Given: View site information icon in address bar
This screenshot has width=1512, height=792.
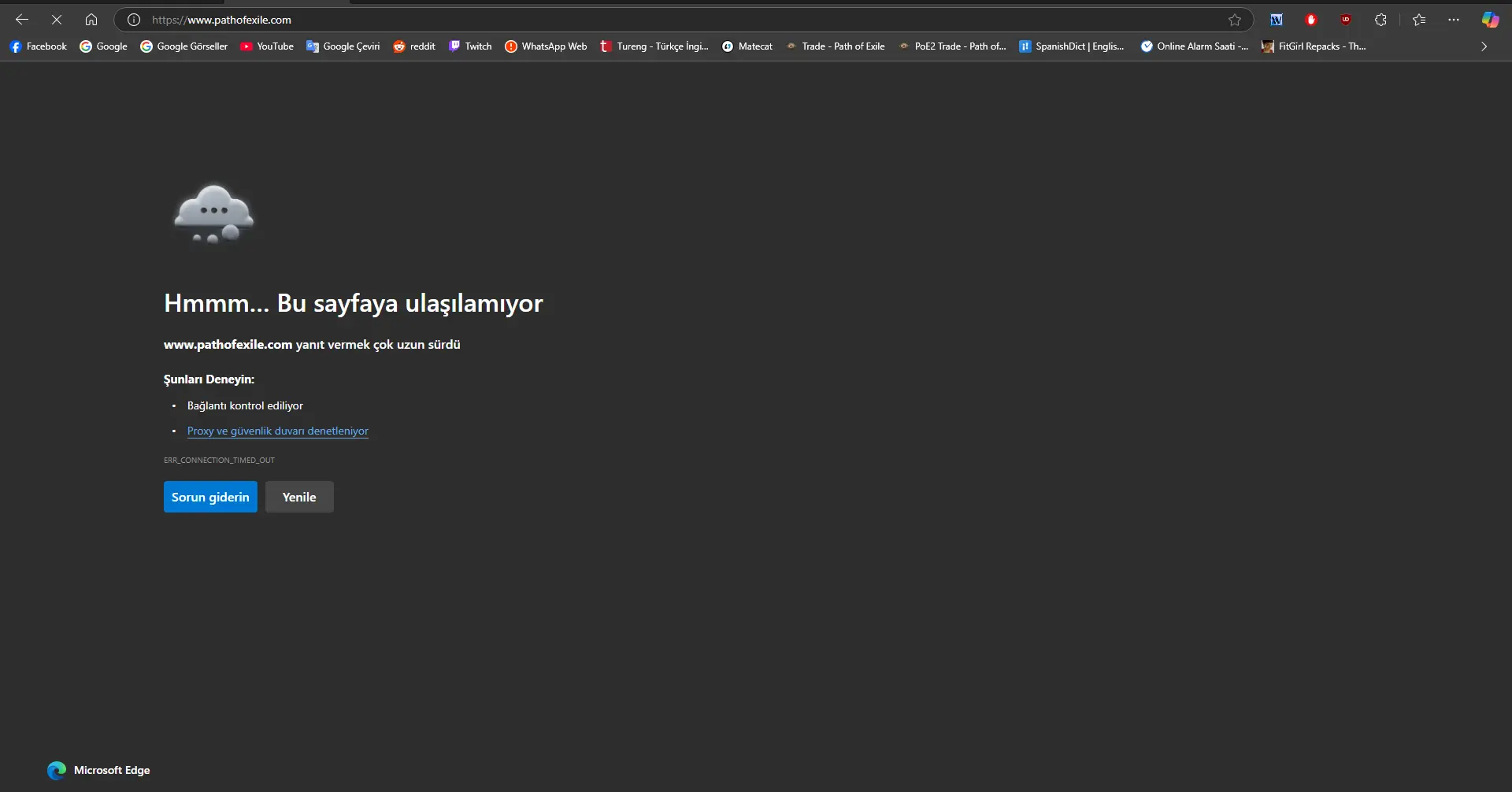Looking at the screenshot, I should (134, 20).
